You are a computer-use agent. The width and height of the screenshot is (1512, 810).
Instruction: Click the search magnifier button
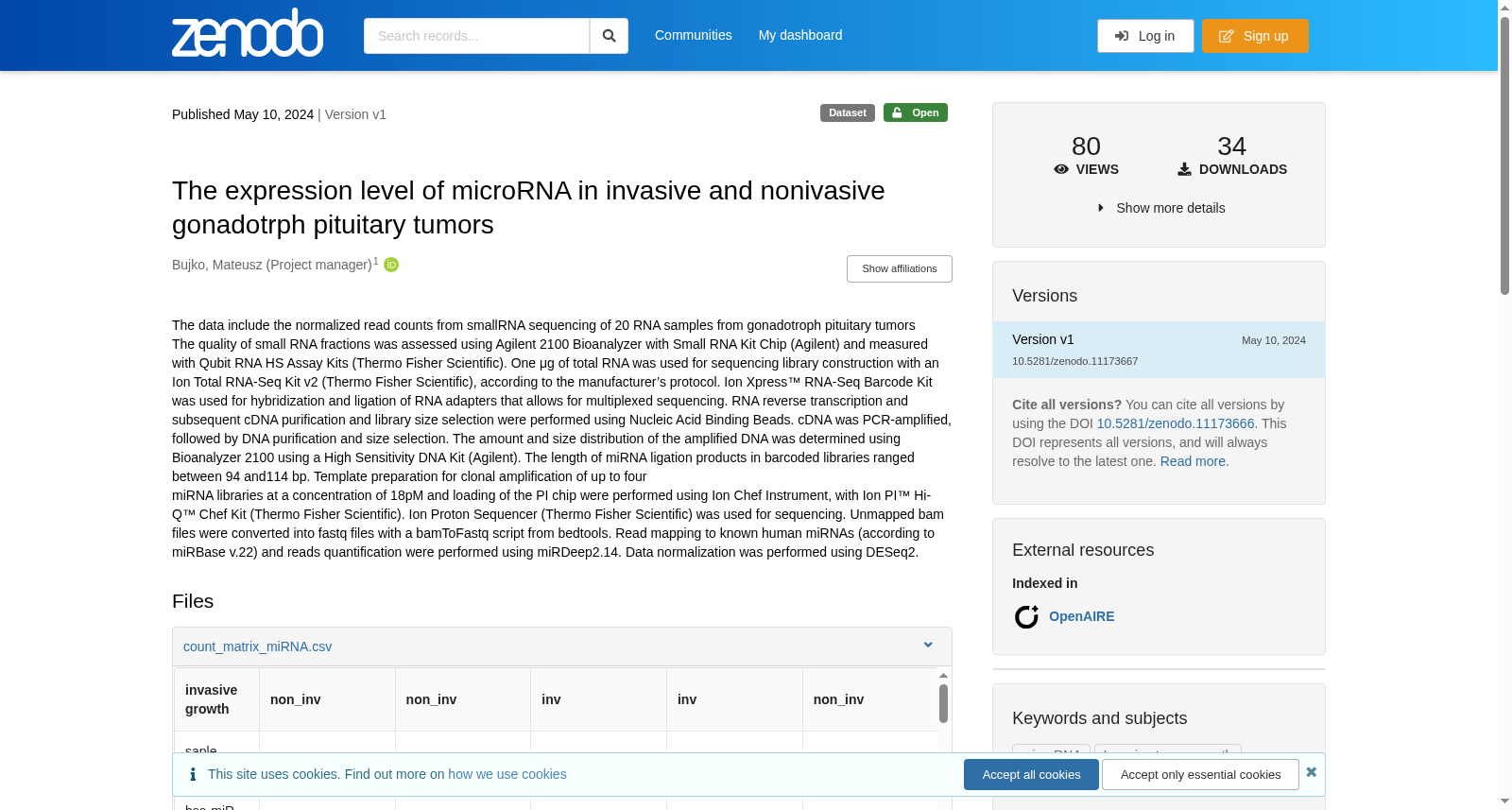pos(609,36)
